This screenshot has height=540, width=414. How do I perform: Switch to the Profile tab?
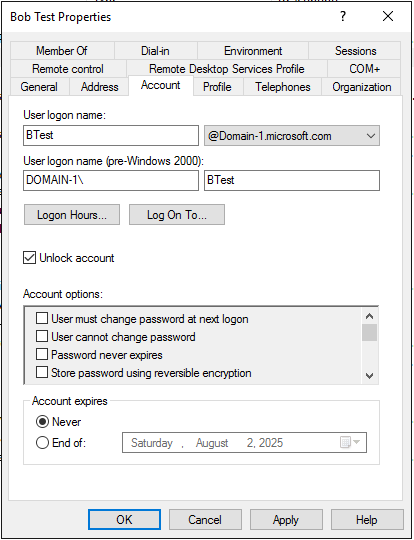point(217,87)
